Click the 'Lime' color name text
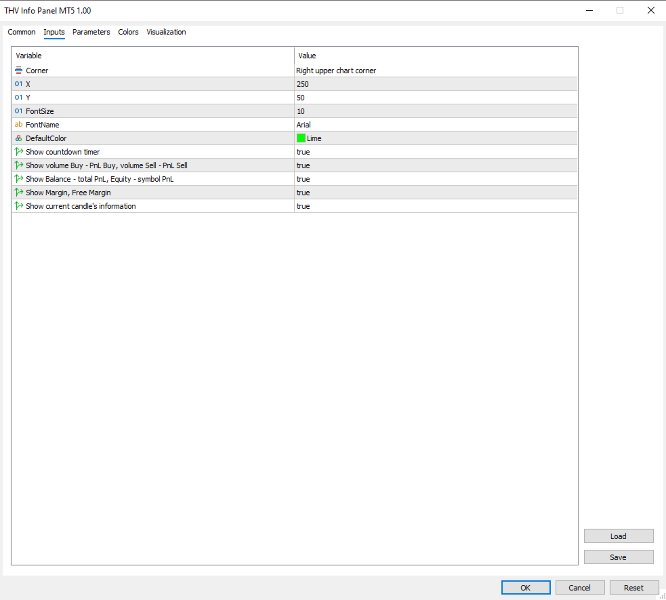Viewport: 666px width, 600px height. click(x=314, y=138)
